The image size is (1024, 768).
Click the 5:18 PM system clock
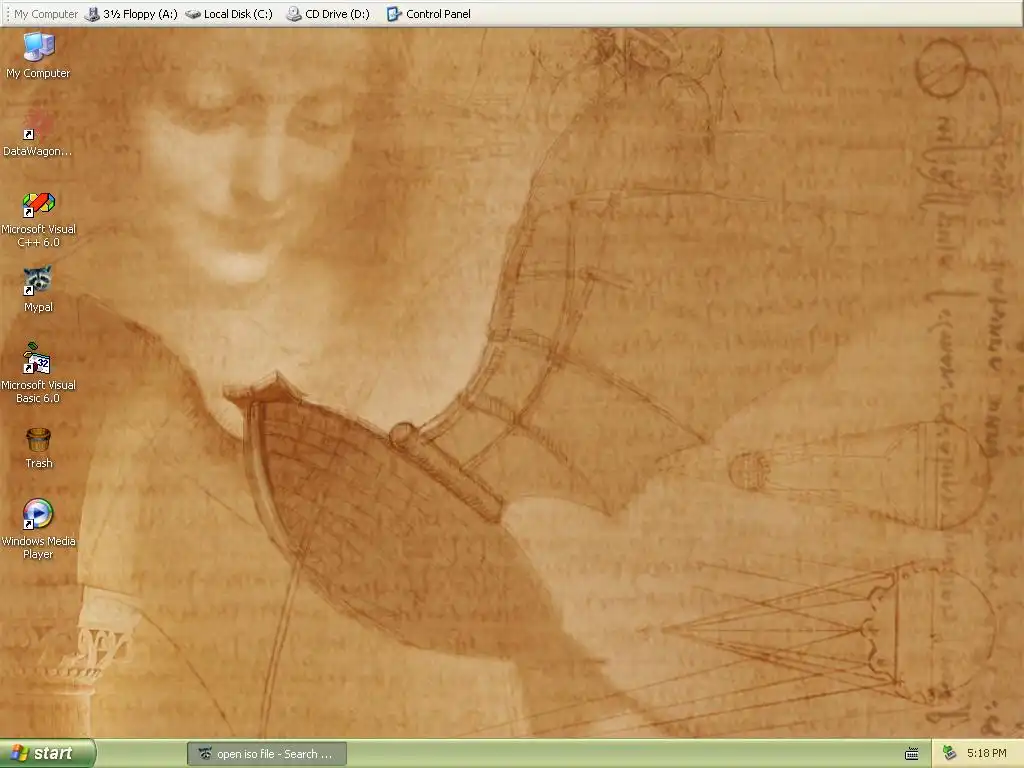click(986, 753)
